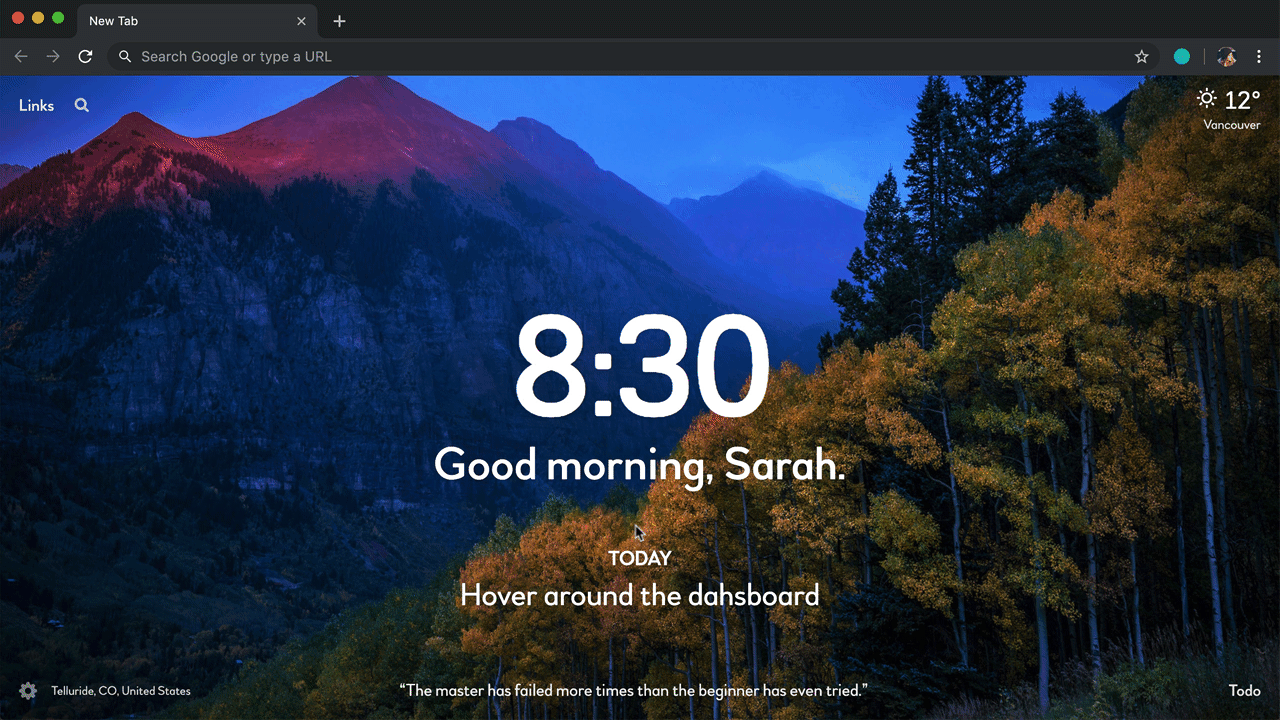The image size is (1280, 720).
Task: Click the Vancouver weather location label
Action: (x=1231, y=125)
